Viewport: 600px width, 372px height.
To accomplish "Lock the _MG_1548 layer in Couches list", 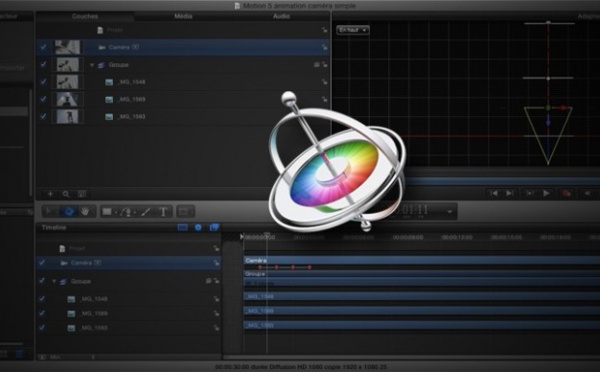I will pyautogui.click(x=324, y=82).
